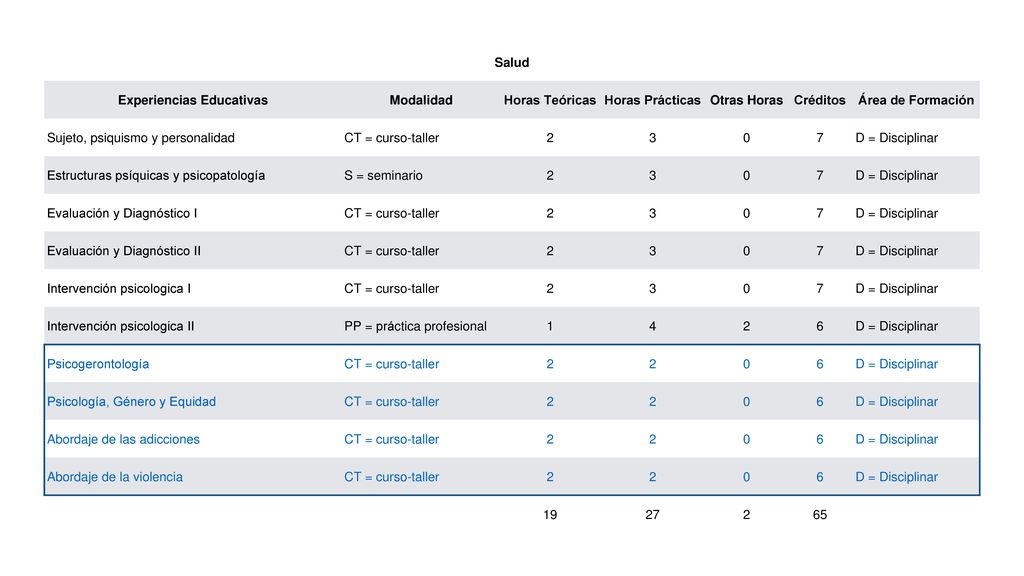1024x576 pixels.
Task: Open Psicología, Género y Equidad link
Action: click(x=131, y=402)
